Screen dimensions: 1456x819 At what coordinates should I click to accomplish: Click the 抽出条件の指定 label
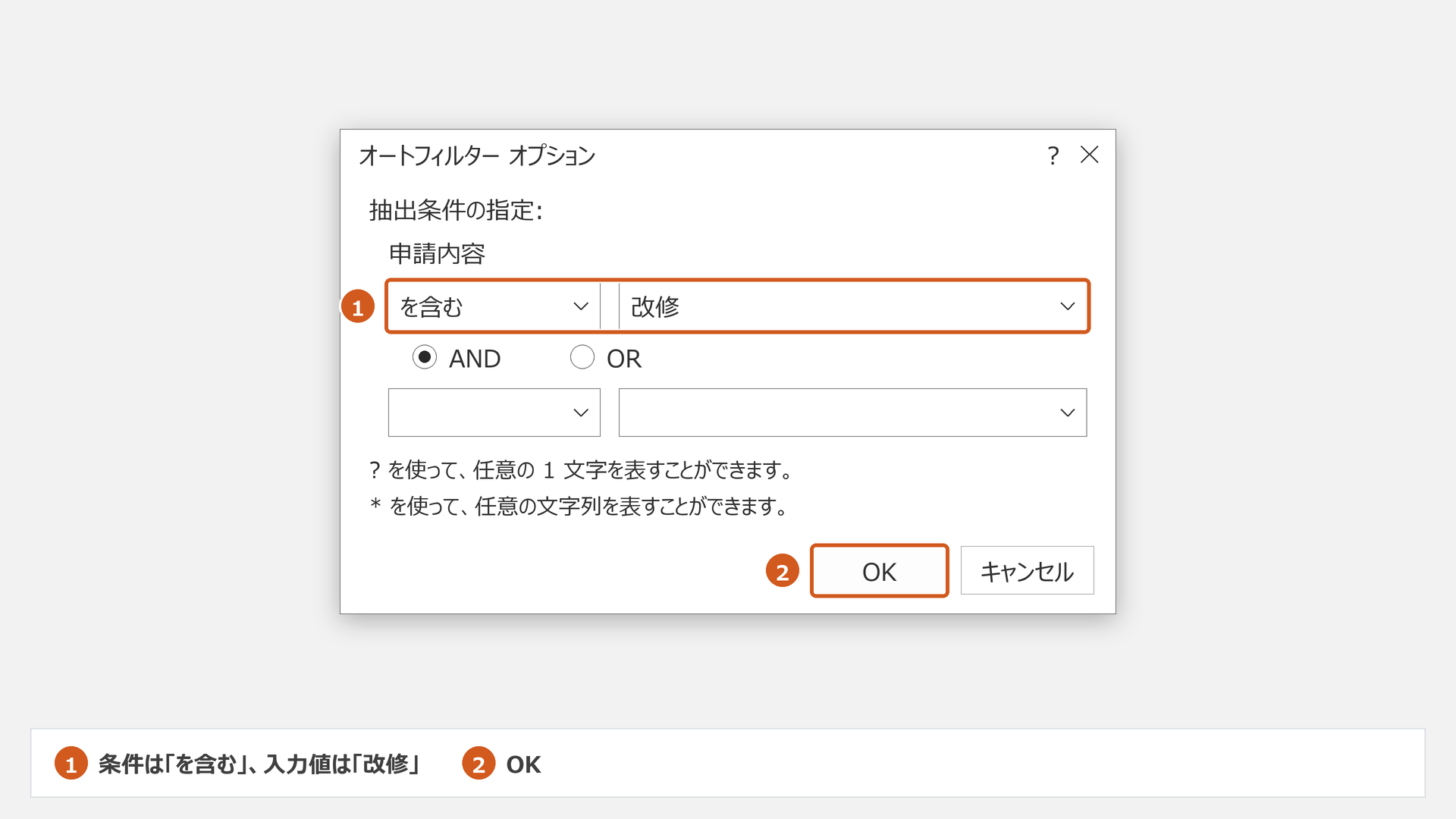pos(457,210)
